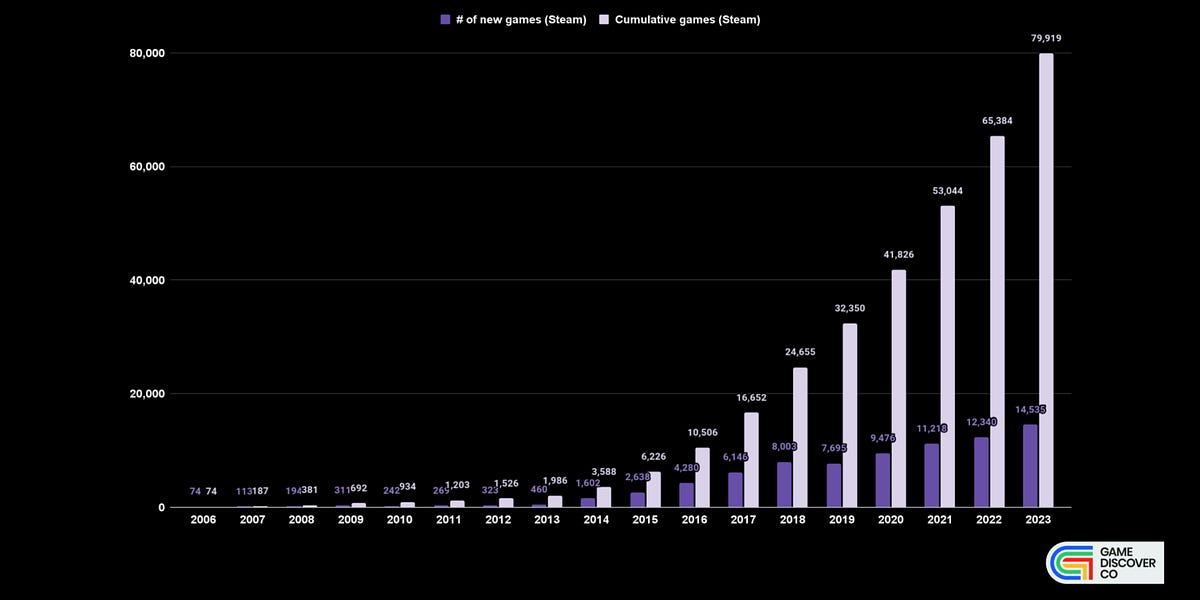Screen dimensions: 1200x600
Task: Click the 1,986 data label
Action: click(555, 480)
